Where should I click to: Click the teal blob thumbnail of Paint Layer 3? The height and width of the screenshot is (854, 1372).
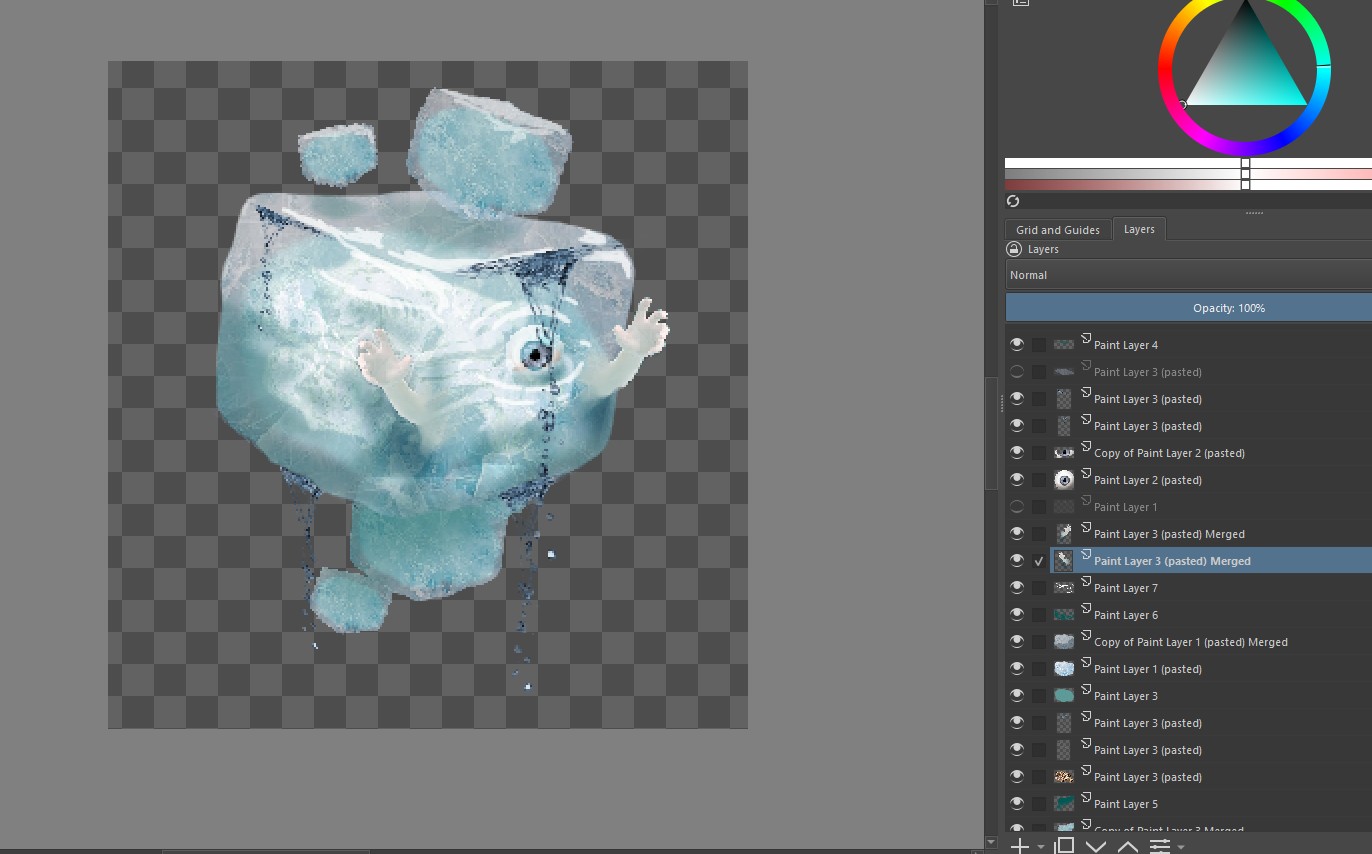pos(1064,696)
